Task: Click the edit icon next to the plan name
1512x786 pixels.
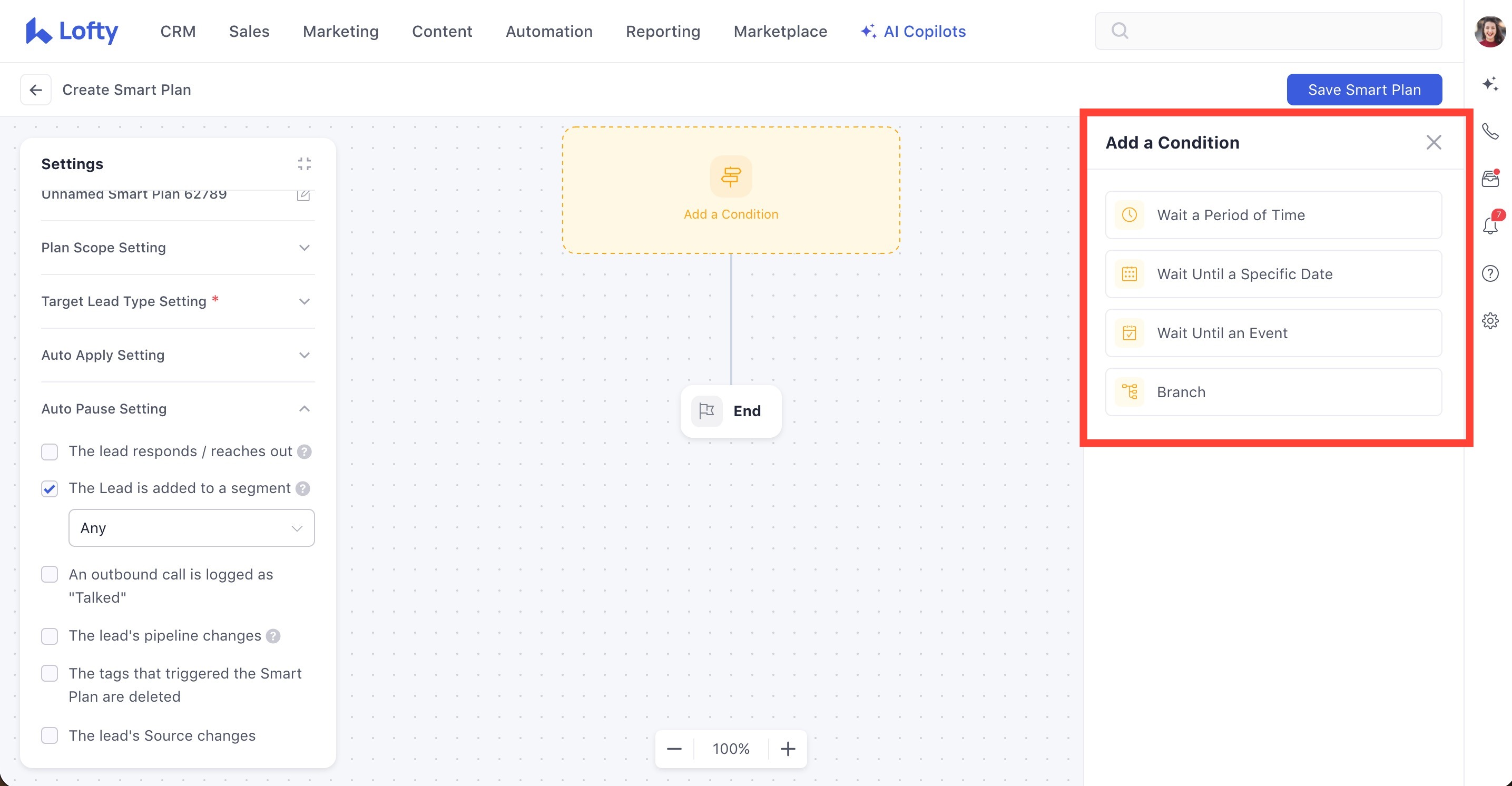Action: pos(303,195)
